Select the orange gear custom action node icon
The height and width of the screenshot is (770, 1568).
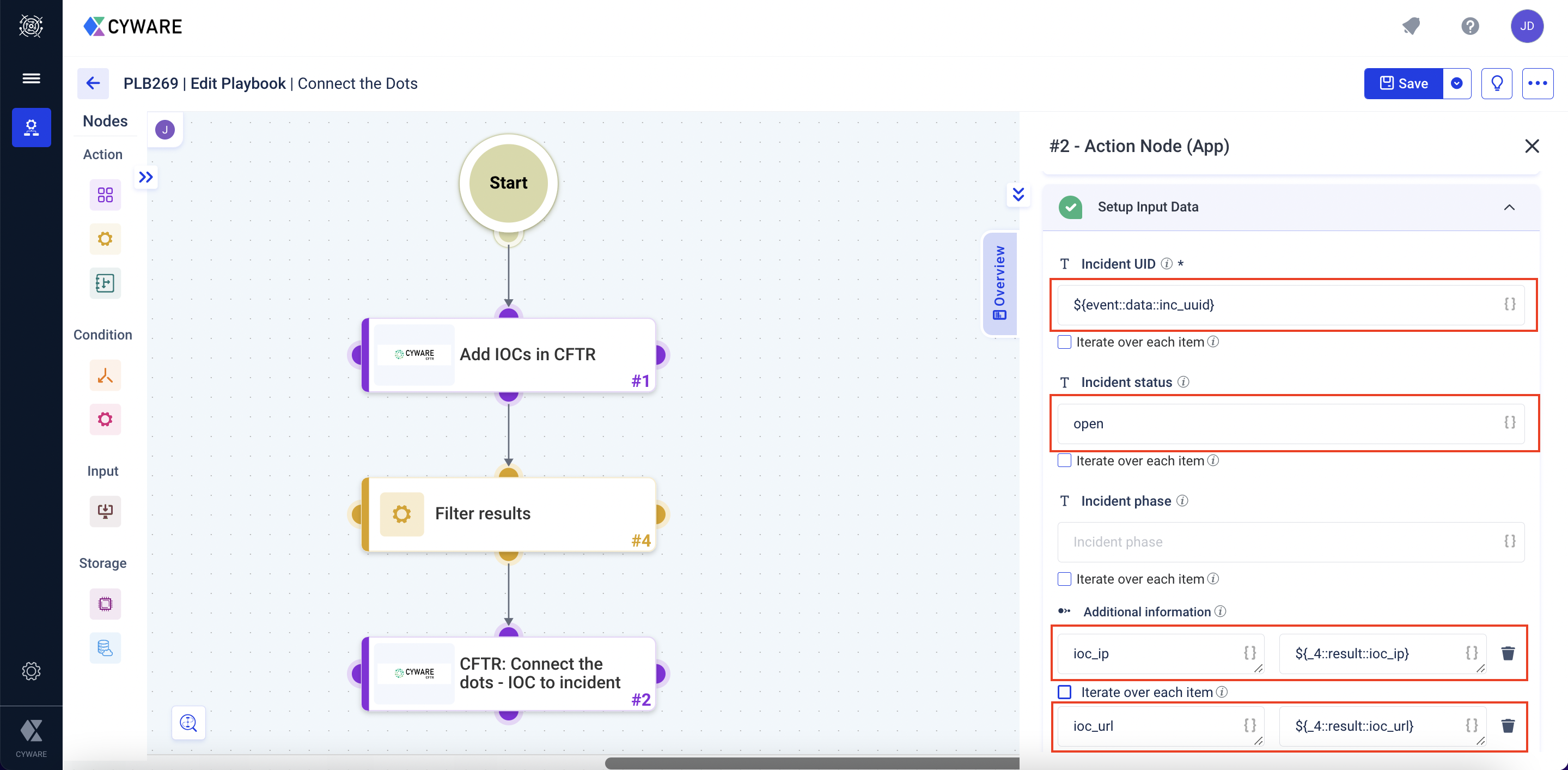tap(105, 239)
